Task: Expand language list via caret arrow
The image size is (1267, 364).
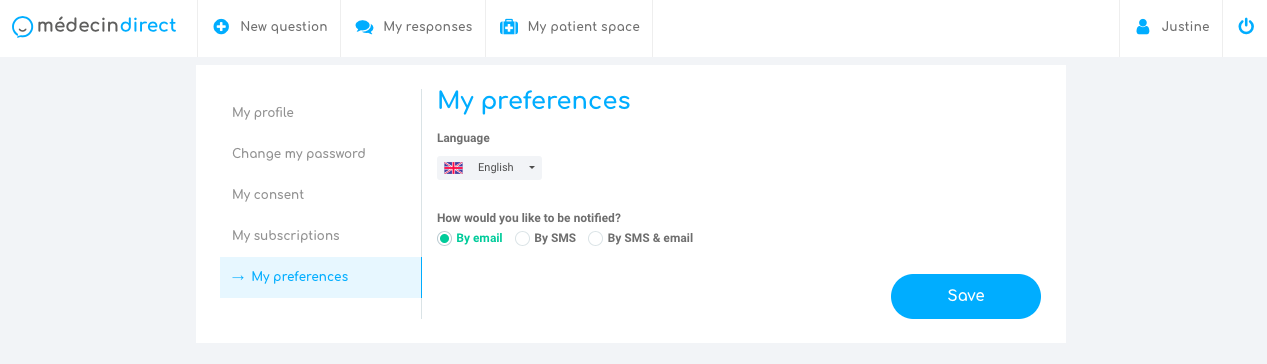Action: (x=532, y=168)
